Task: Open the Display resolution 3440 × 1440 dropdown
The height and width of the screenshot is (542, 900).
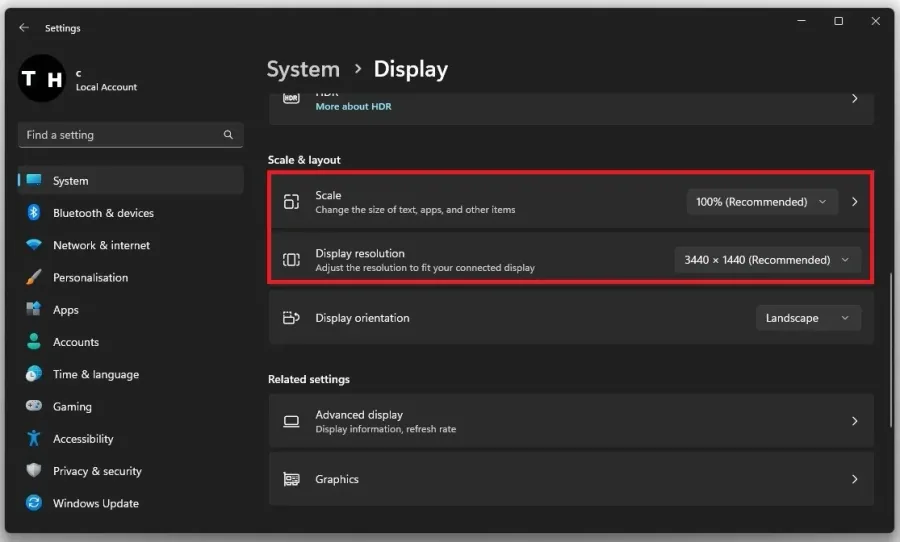Action: pos(767,260)
